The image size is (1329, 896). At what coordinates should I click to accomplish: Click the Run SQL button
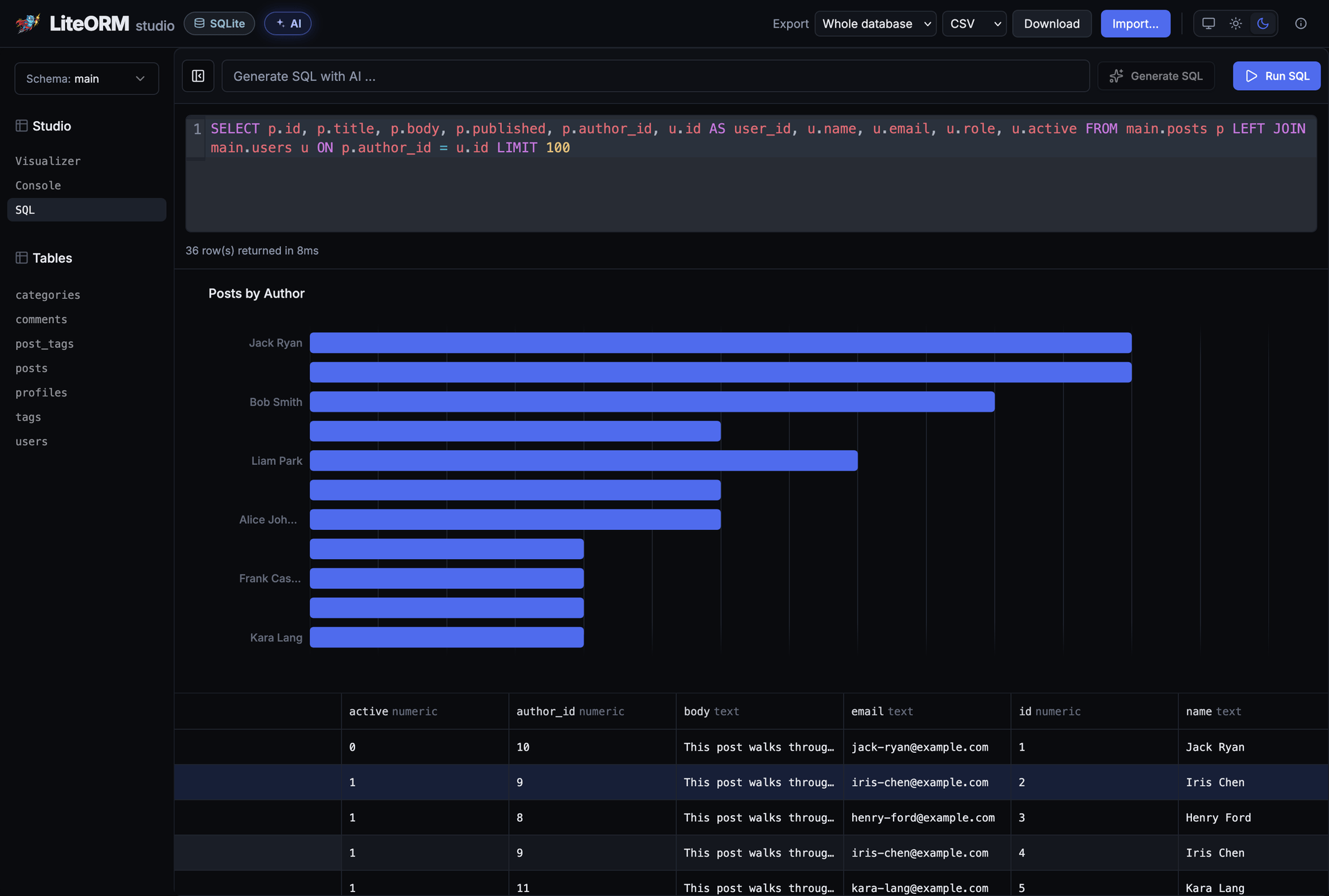(x=1276, y=76)
